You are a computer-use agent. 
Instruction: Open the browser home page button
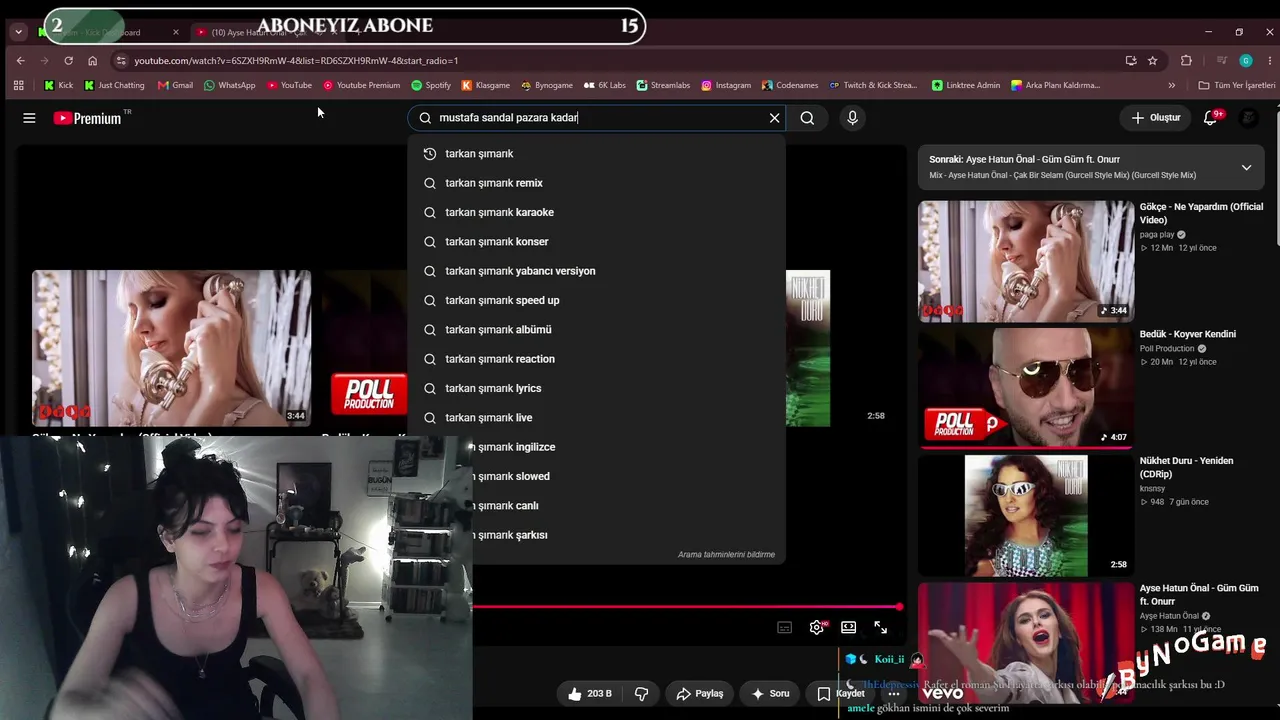tap(92, 60)
